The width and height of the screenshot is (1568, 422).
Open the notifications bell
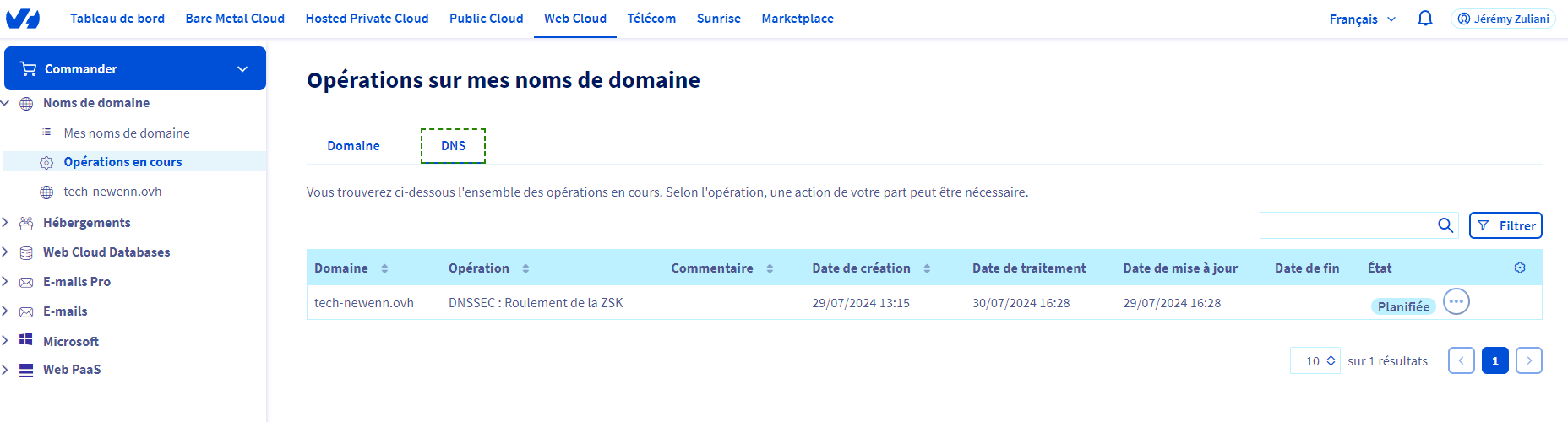coord(1425,19)
